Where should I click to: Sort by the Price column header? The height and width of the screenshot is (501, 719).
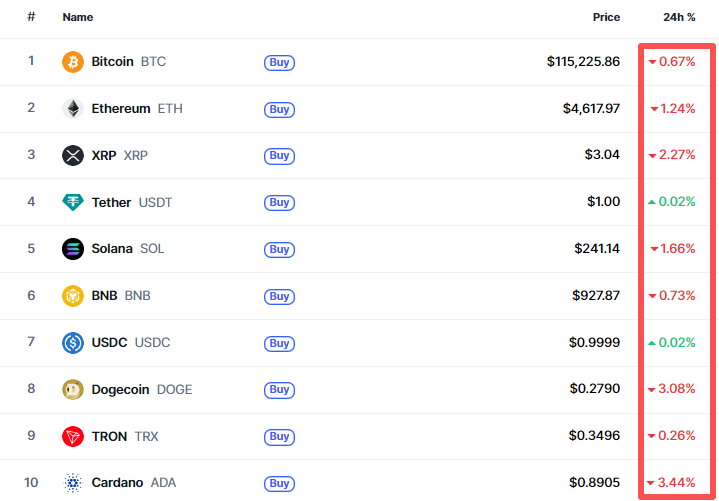[605, 17]
